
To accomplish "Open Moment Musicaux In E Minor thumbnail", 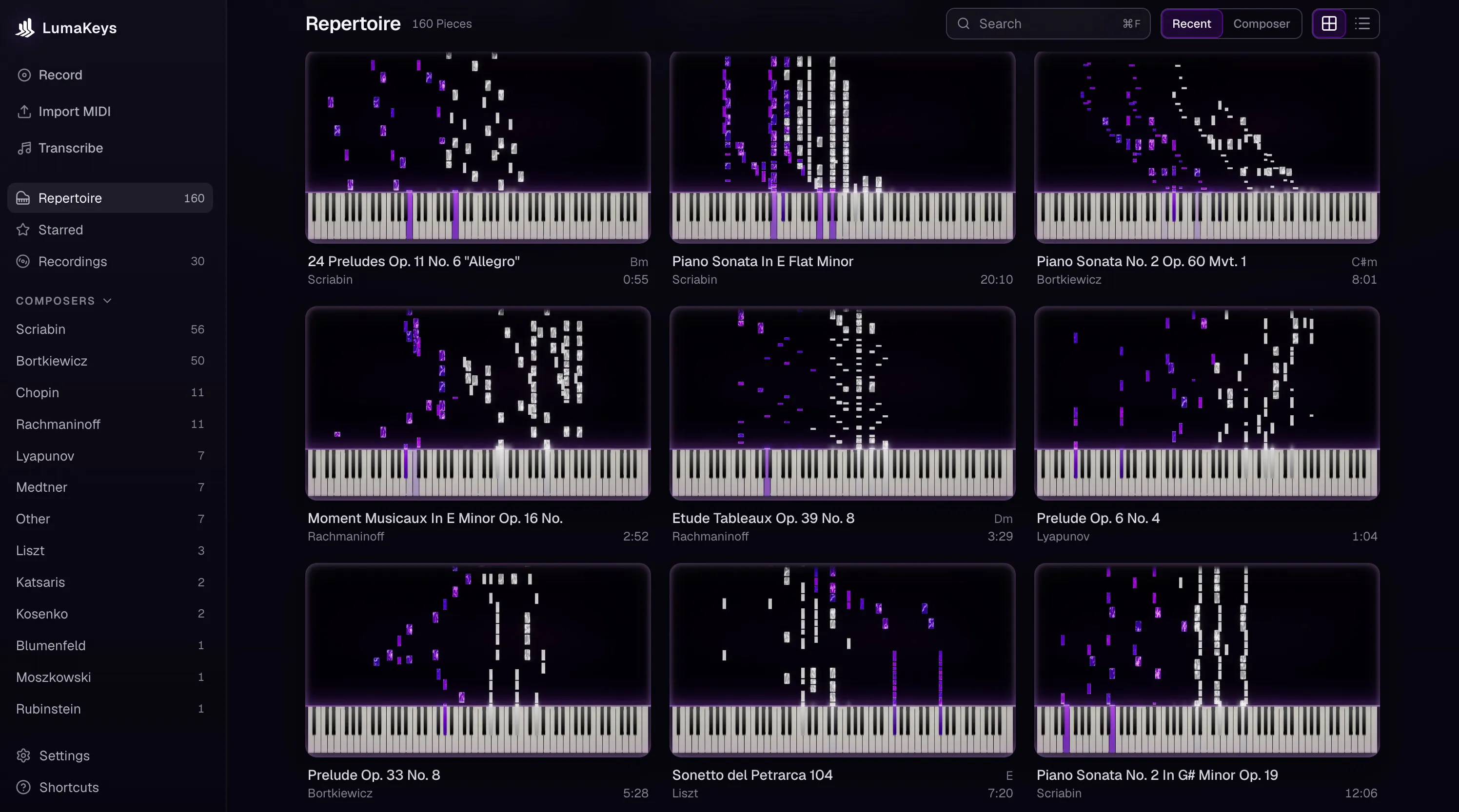I will (478, 403).
